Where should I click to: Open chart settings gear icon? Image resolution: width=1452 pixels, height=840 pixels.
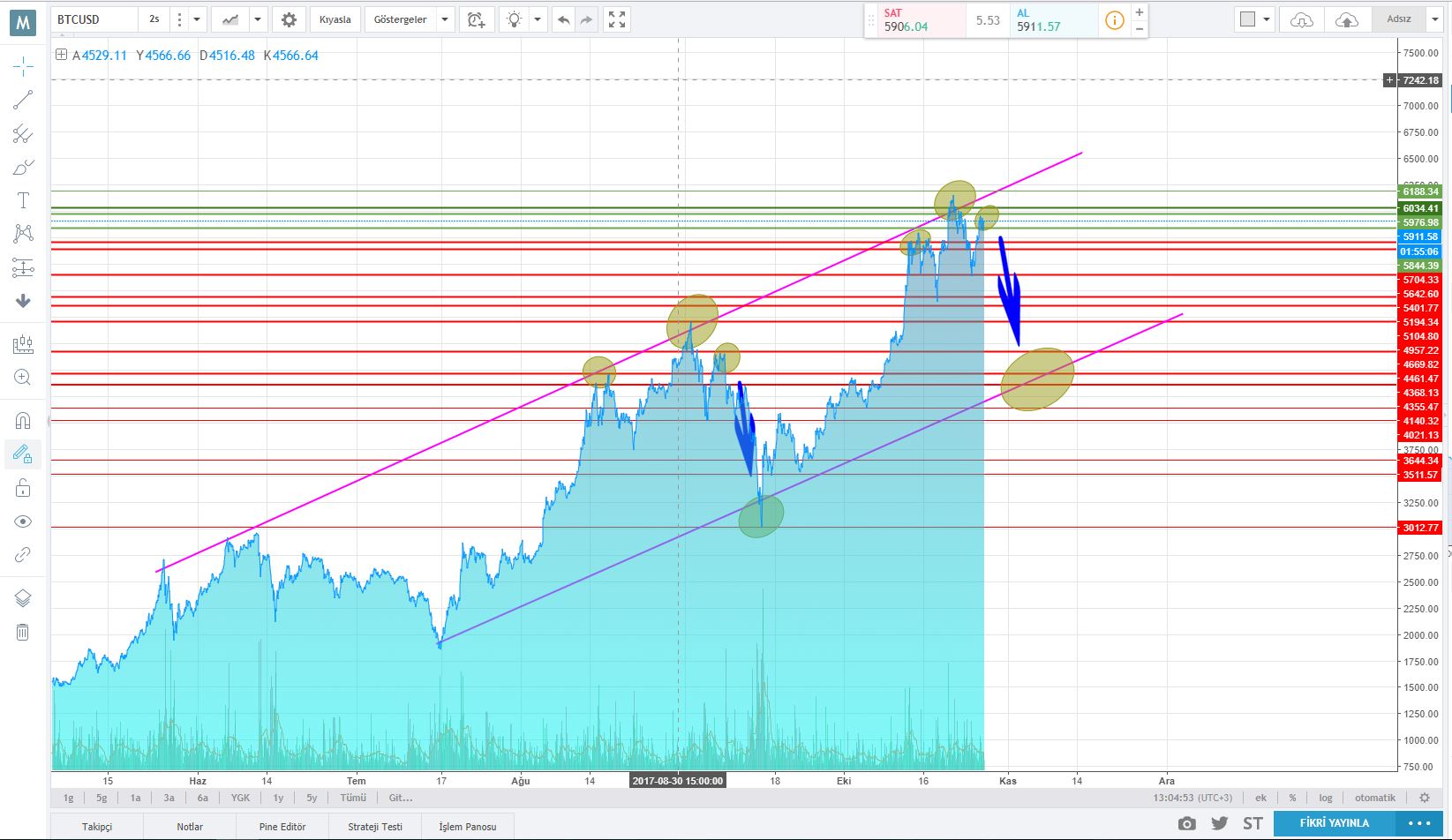tap(289, 19)
